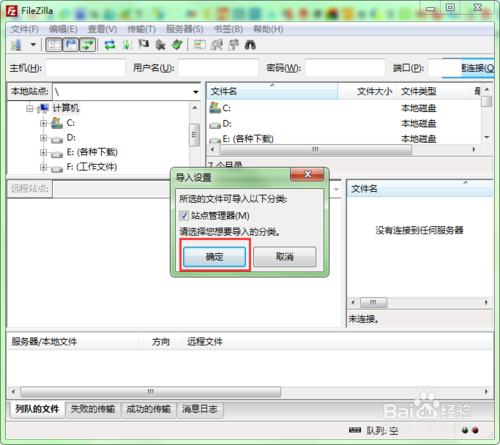Image resolution: width=500 pixels, height=445 pixels.
Task: Select E: (各种下载) row in file list
Action: [x=343, y=139]
